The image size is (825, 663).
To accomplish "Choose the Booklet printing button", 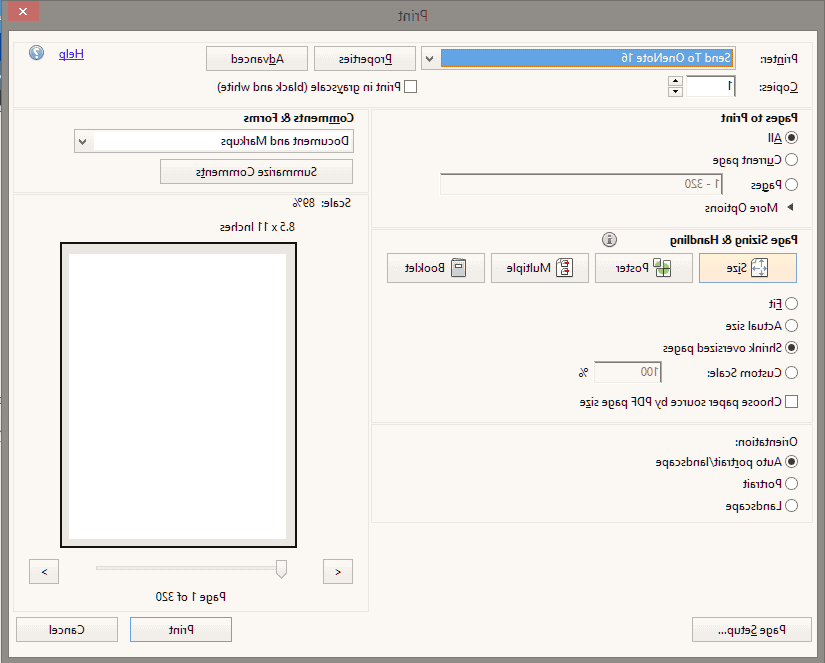I will [436, 268].
